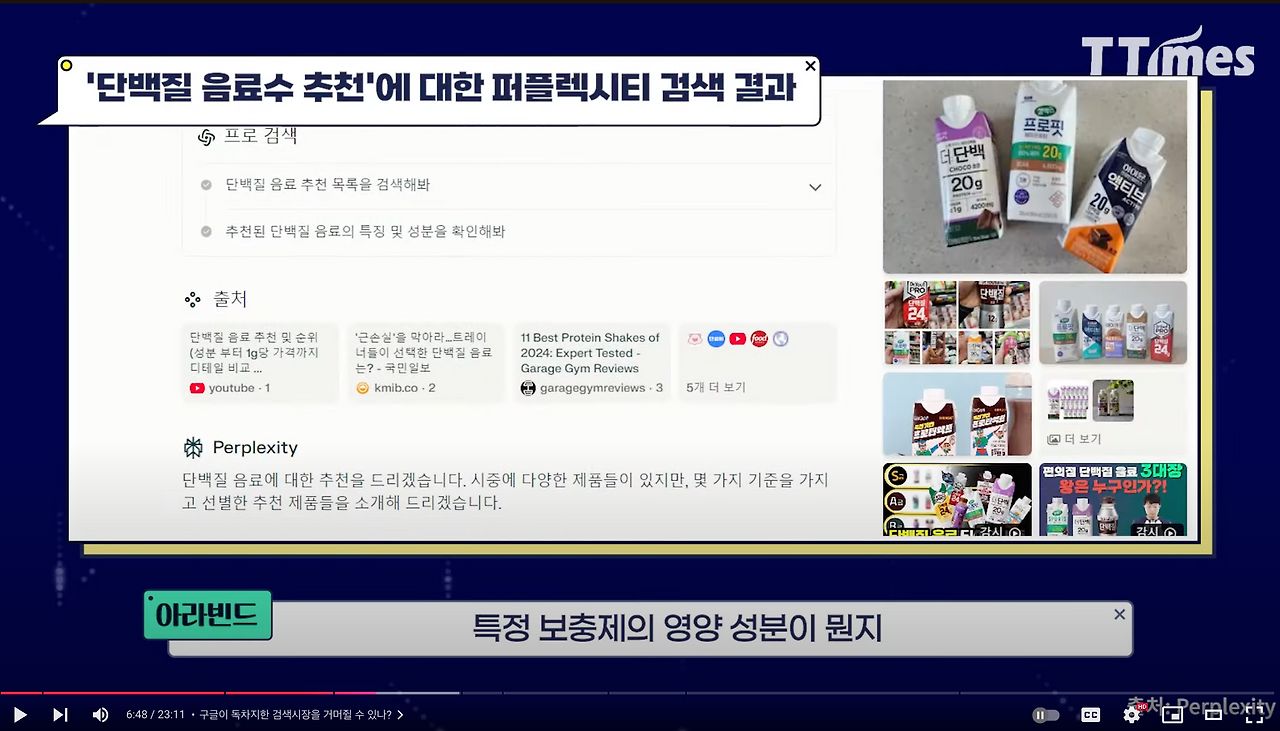Viewport: 1280px width, 731px height.
Task: Play the yellow-and-black protein drinks video thumbnail
Action: [957, 500]
